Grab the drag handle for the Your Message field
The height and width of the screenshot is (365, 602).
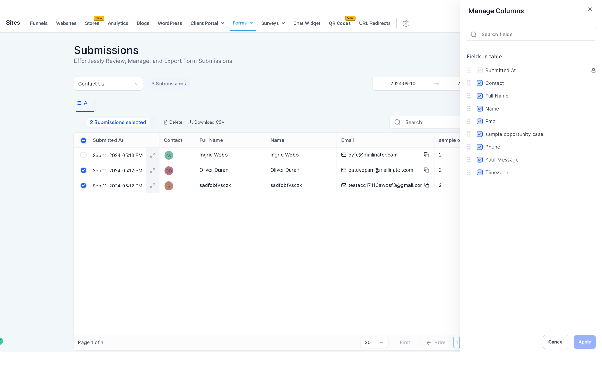click(x=469, y=160)
